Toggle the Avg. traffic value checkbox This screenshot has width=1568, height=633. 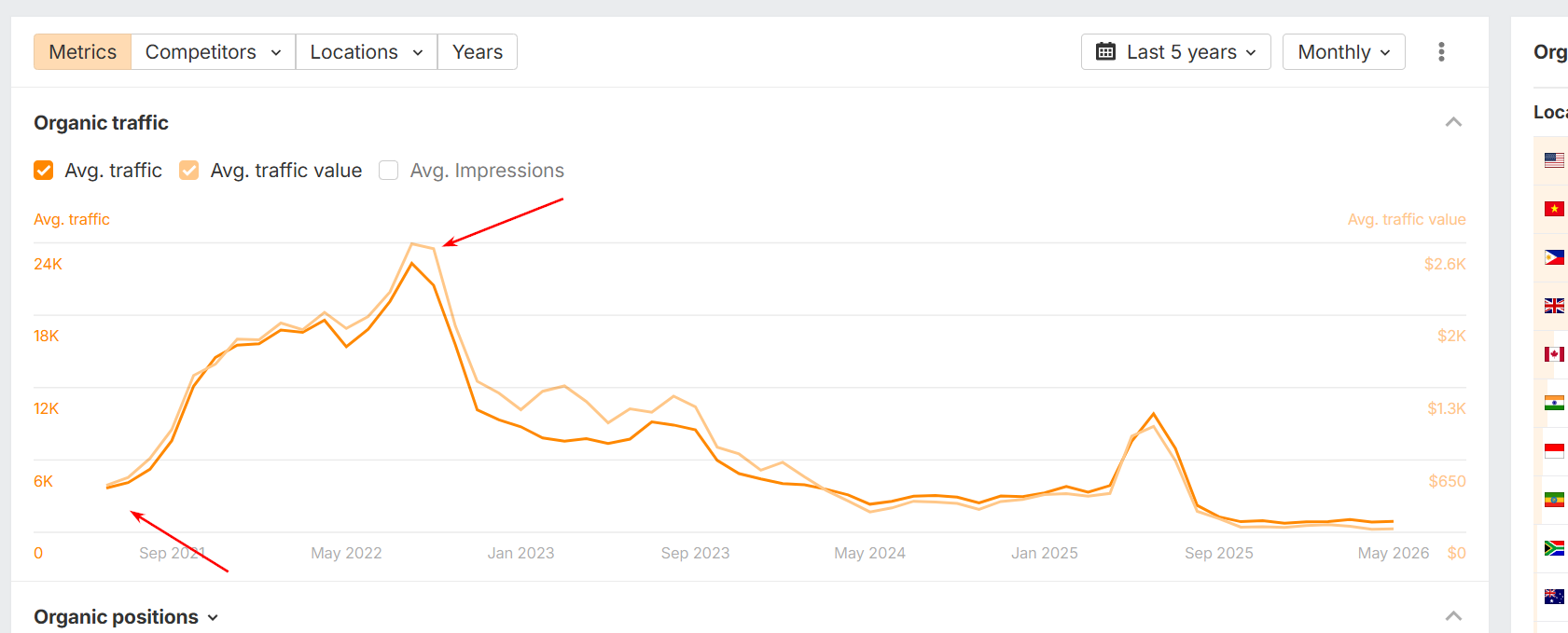click(x=189, y=171)
